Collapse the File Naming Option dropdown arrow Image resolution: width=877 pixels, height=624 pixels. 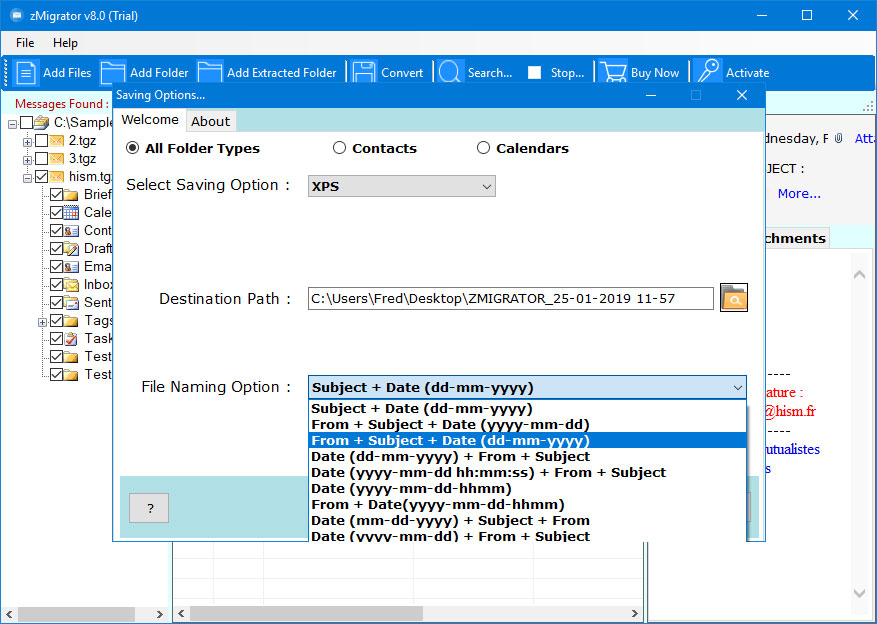(x=738, y=387)
